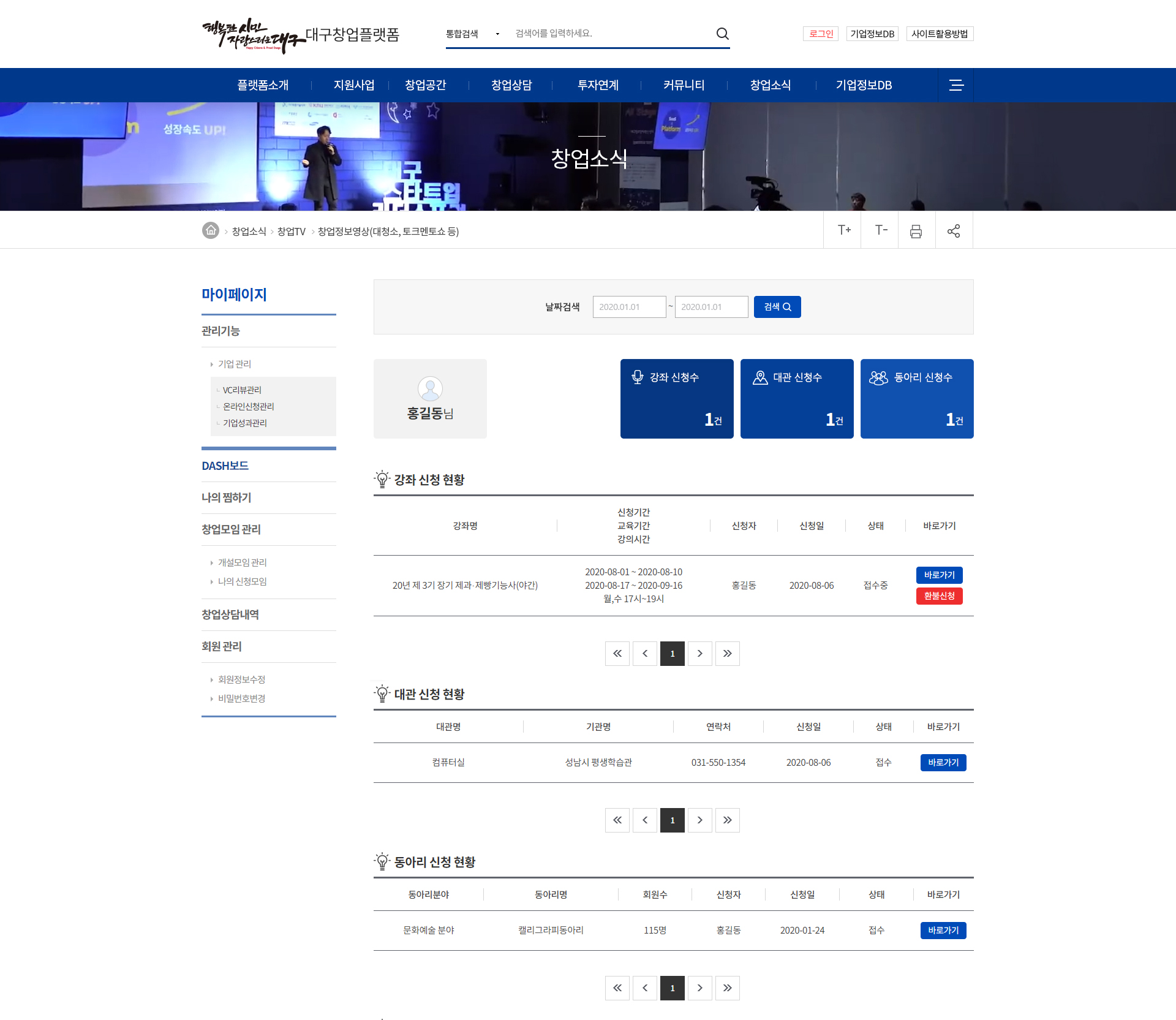Expand the 기업 관리 sidebar item
This screenshot has width=1176, height=1020.
click(235, 364)
